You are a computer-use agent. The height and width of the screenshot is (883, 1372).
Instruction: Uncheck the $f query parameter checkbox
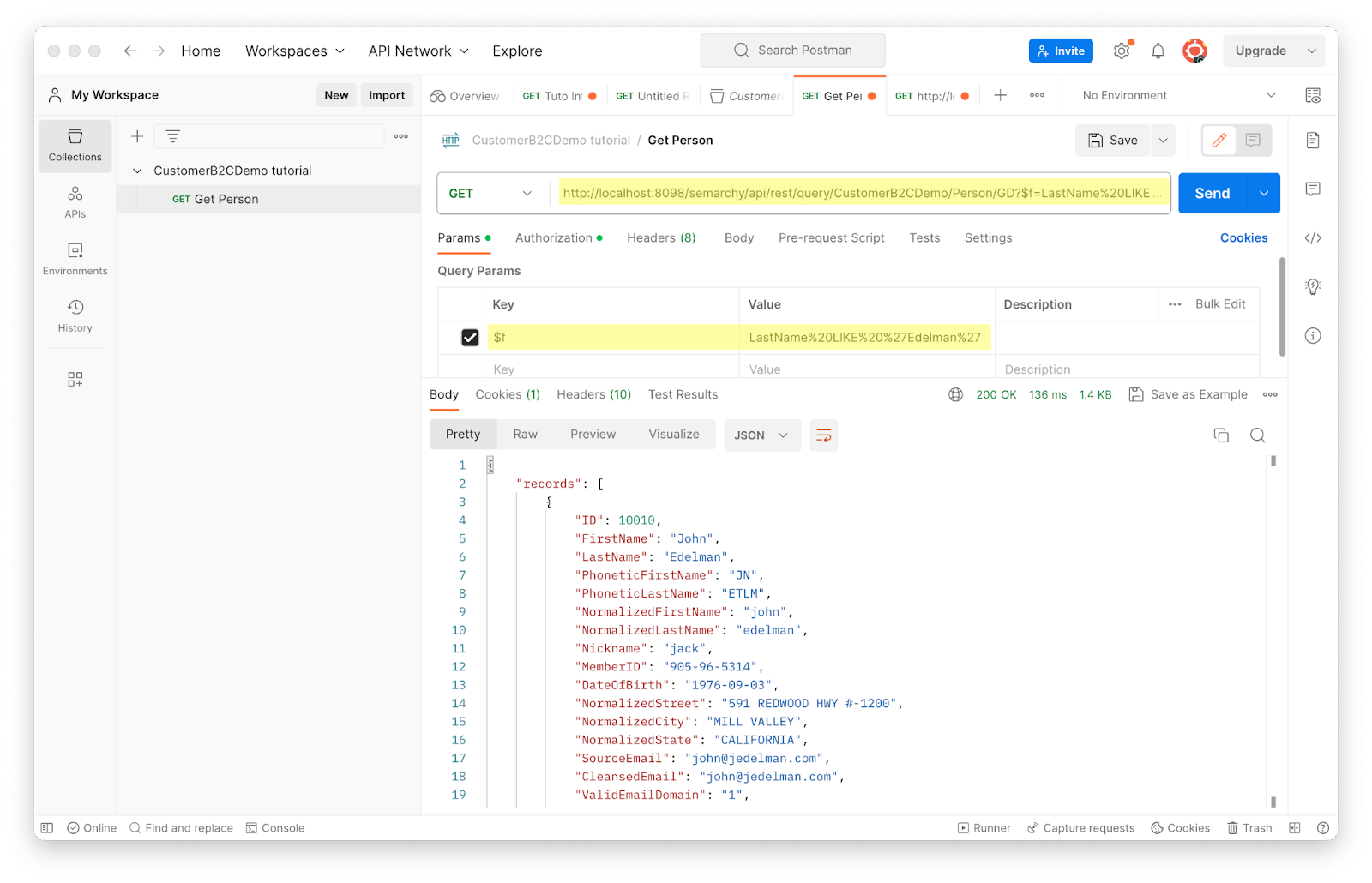[470, 338]
